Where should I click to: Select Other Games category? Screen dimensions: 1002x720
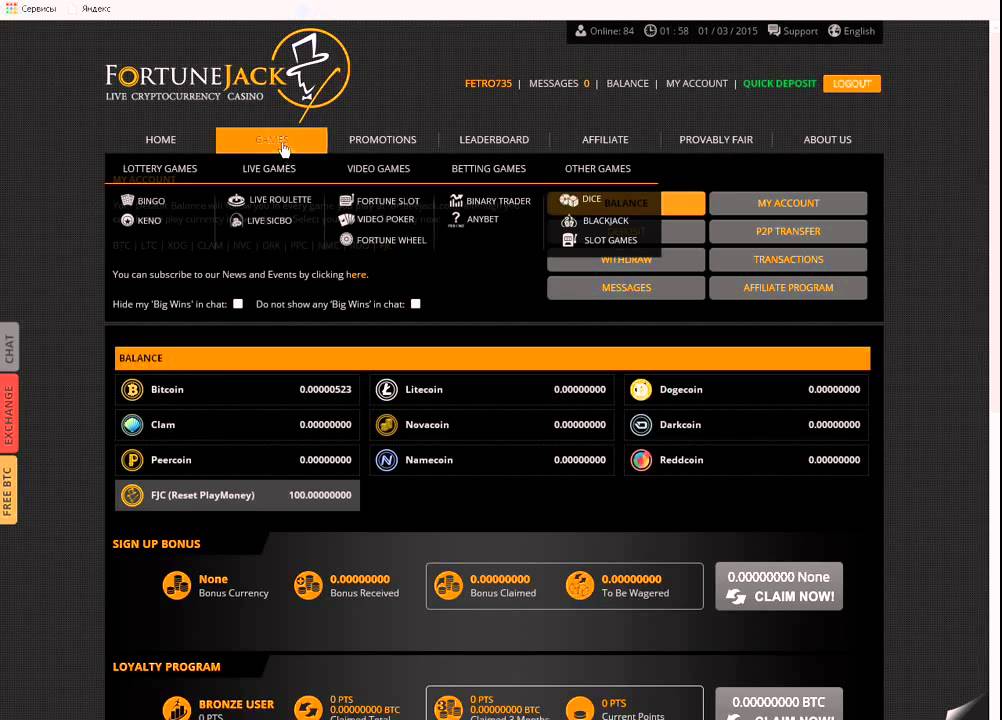[x=597, y=169]
